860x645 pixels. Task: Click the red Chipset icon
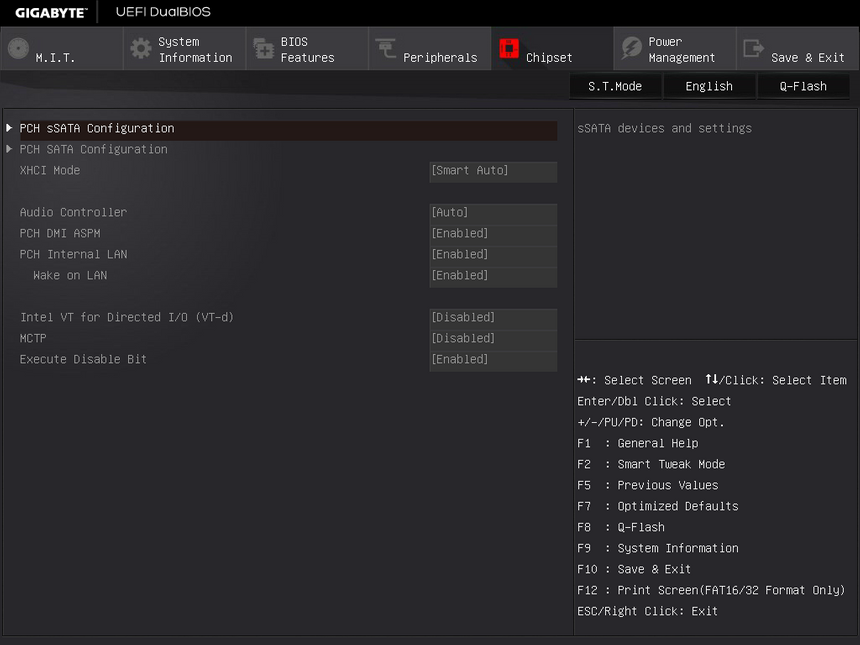[509, 49]
